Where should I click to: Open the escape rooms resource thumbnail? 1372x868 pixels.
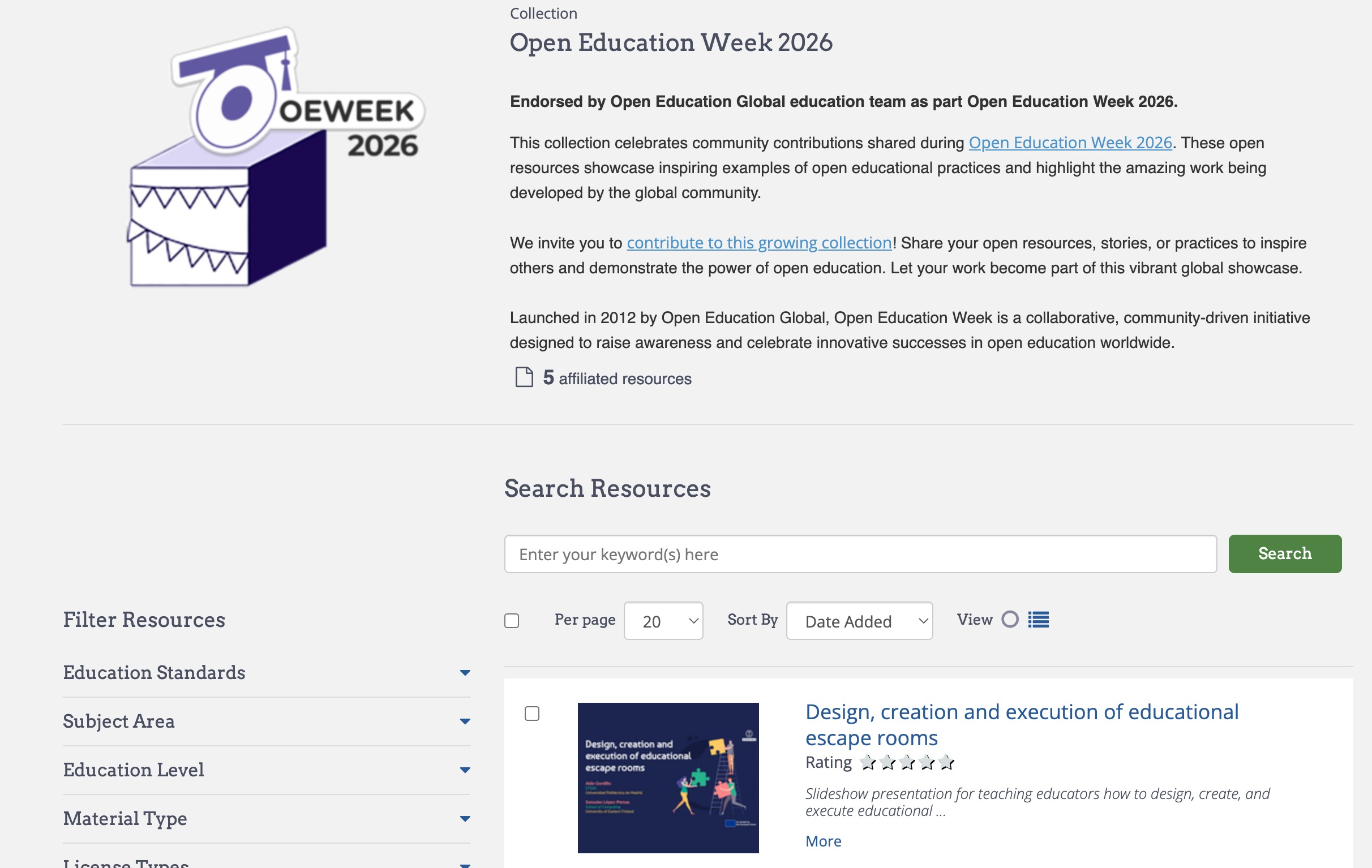point(668,777)
